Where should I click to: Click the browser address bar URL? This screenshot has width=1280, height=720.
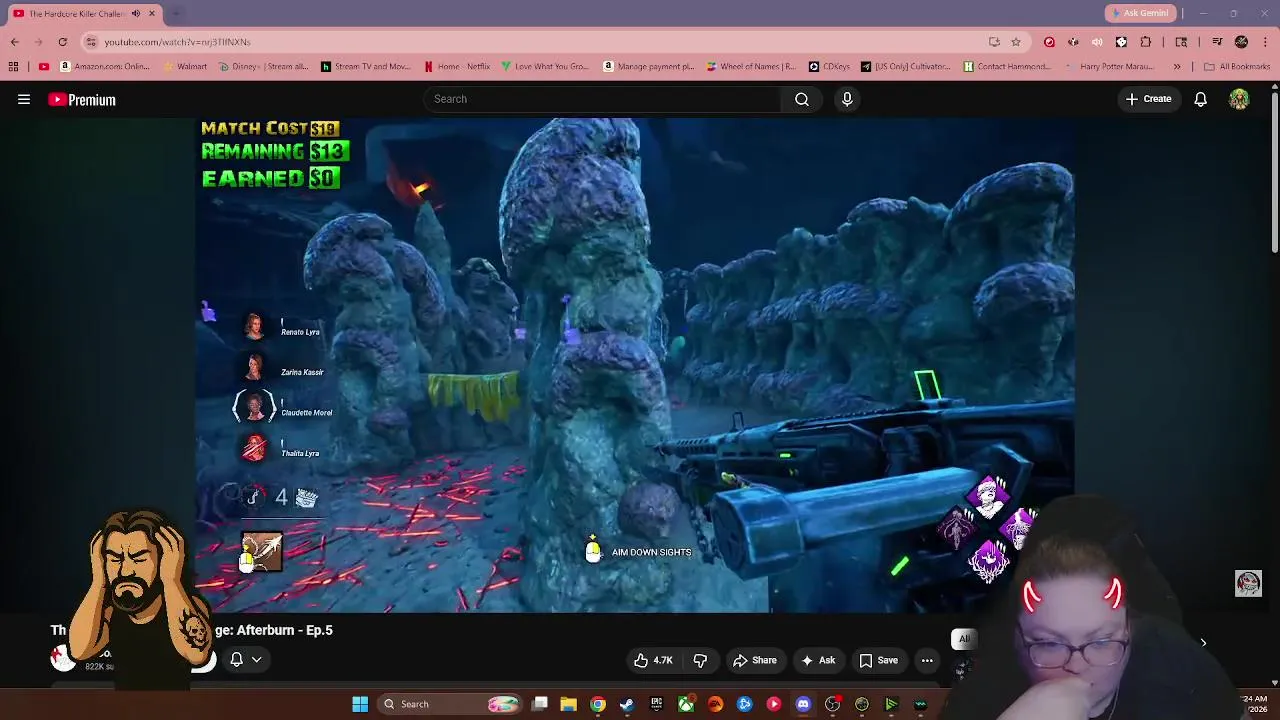[177, 42]
